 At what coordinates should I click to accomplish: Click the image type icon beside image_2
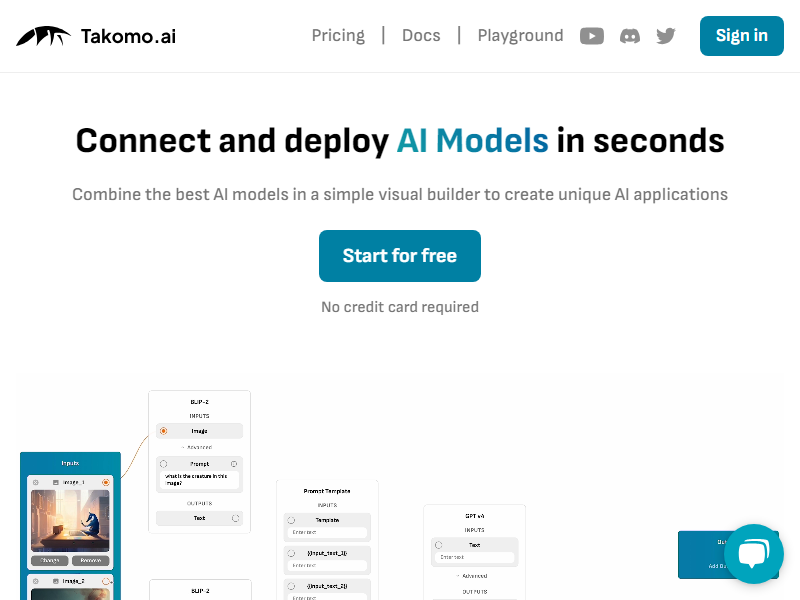pos(56,581)
